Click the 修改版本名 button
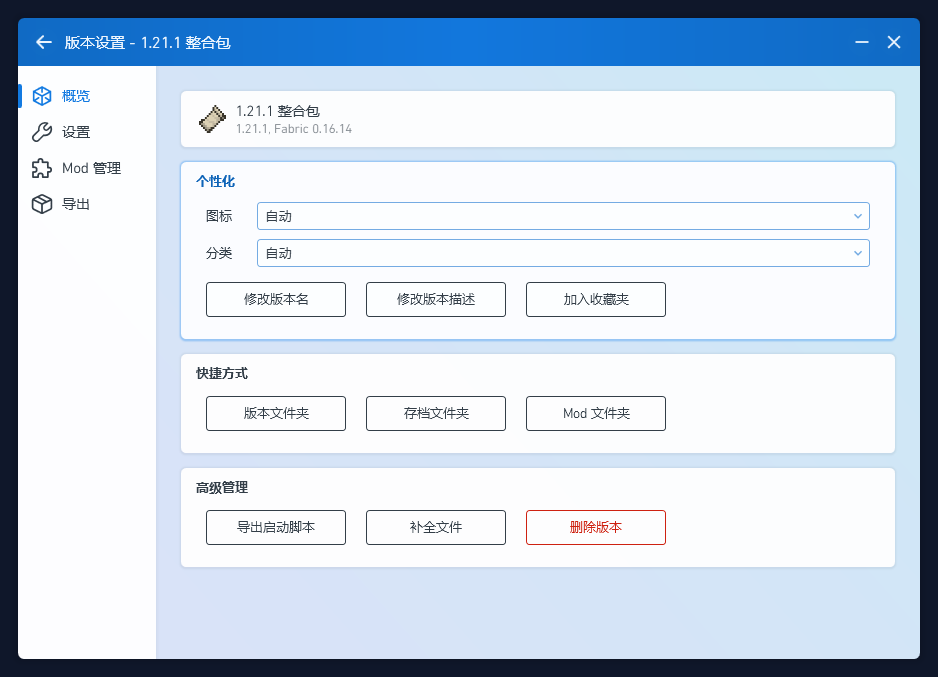Image resolution: width=938 pixels, height=677 pixels. pyautogui.click(x=276, y=299)
